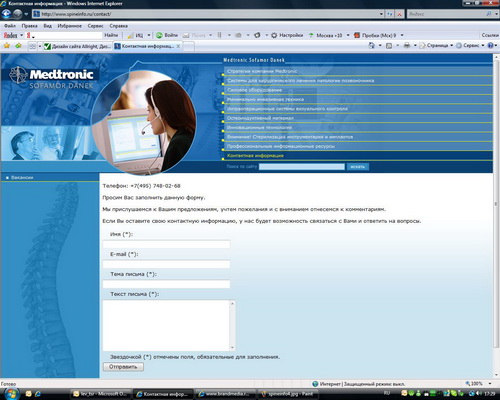Switch to the www.brandmedia taskbar window

click(x=225, y=394)
